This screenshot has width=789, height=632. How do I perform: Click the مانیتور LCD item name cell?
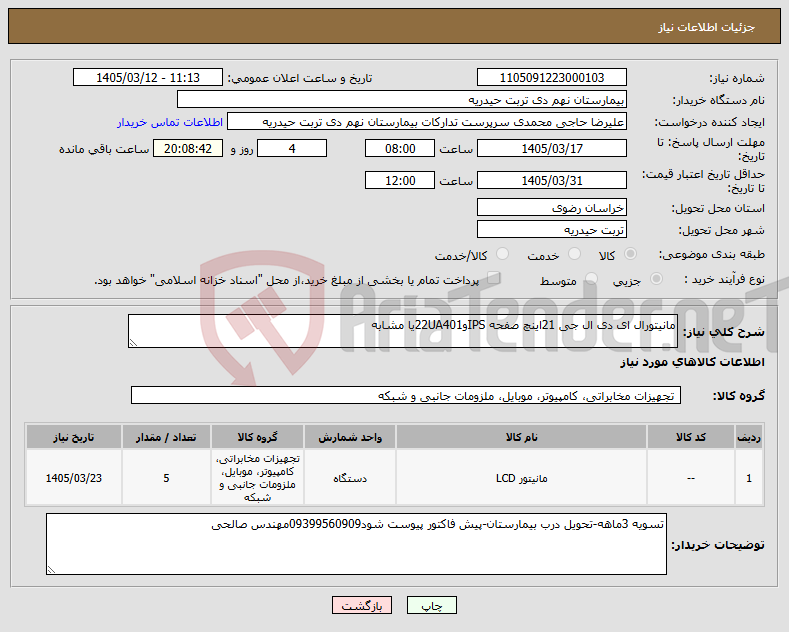(521, 478)
